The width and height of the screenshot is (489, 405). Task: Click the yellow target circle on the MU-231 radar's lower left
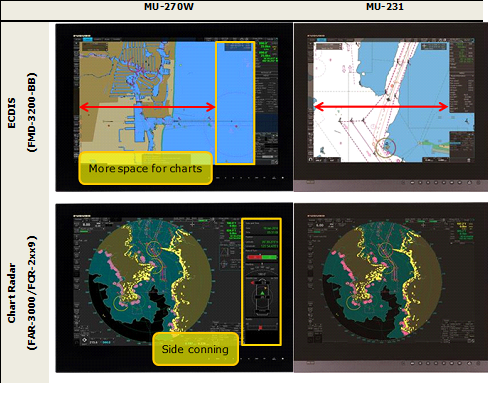(354, 303)
